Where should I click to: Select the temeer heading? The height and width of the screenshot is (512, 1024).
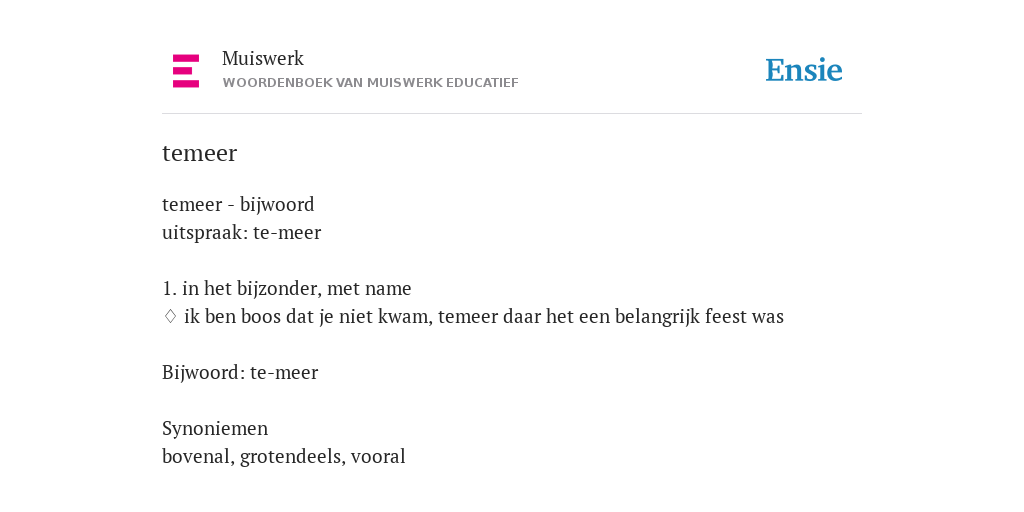[199, 153]
